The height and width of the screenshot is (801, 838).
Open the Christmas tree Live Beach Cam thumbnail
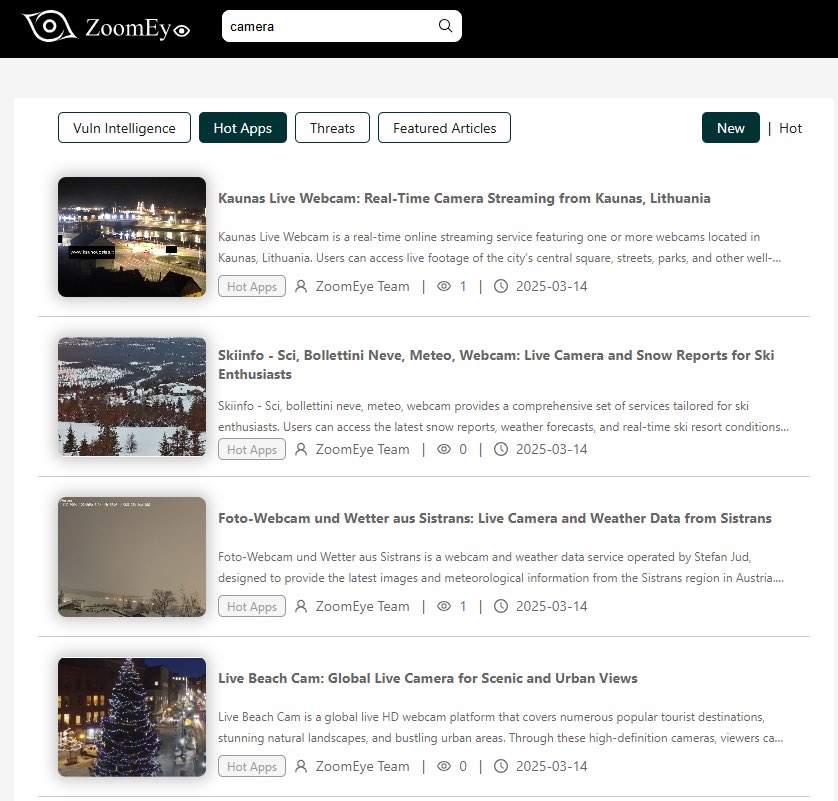132,717
